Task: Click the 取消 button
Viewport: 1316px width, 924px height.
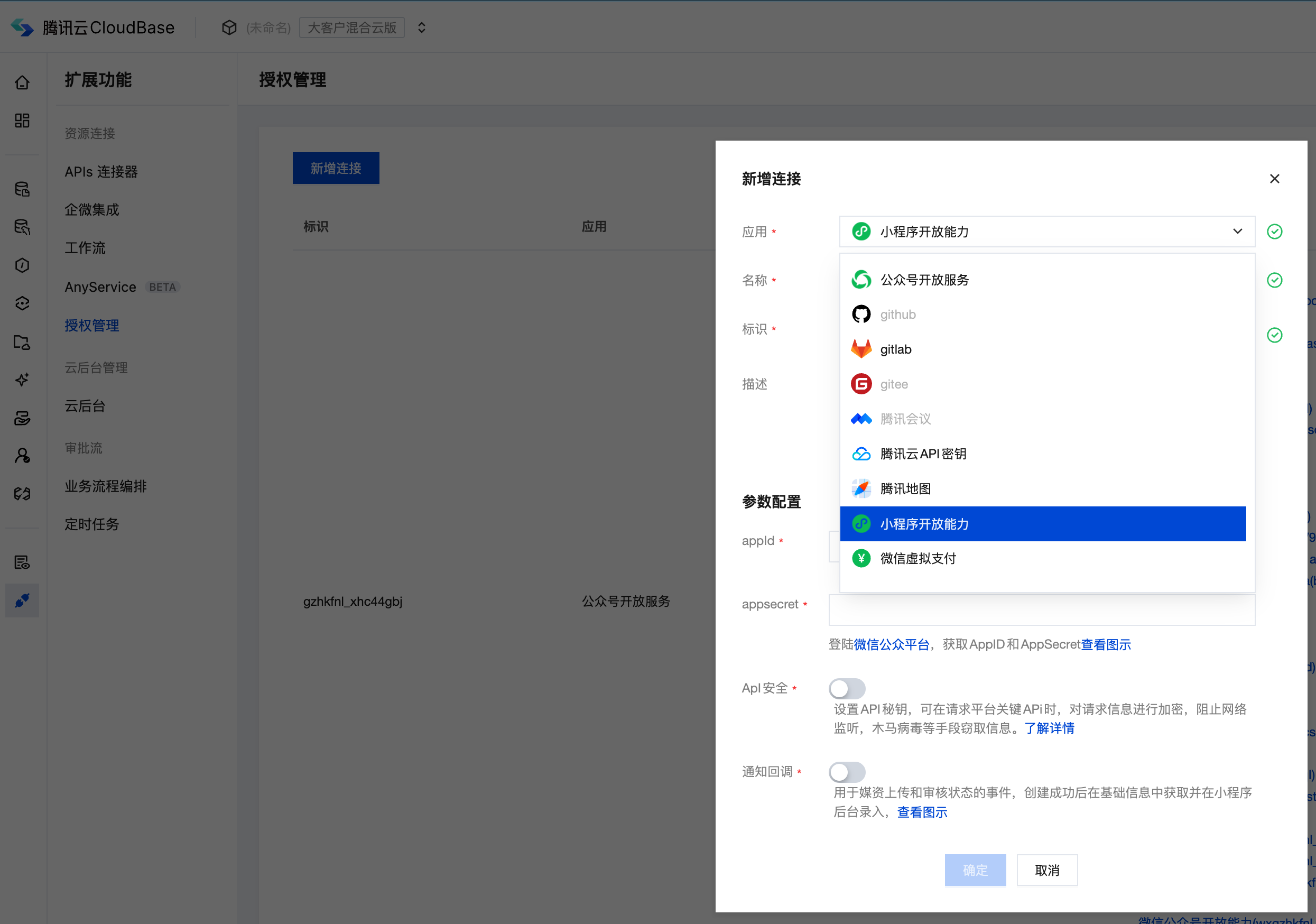Action: tap(1046, 870)
